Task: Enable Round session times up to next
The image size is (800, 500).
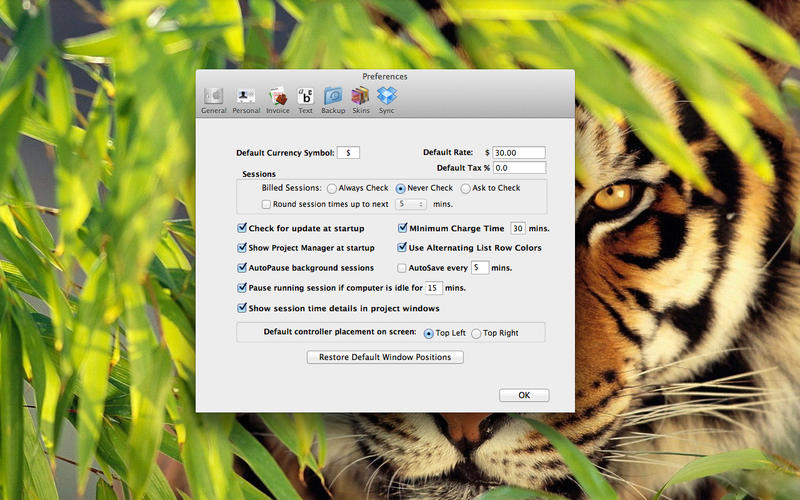Action: [266, 204]
